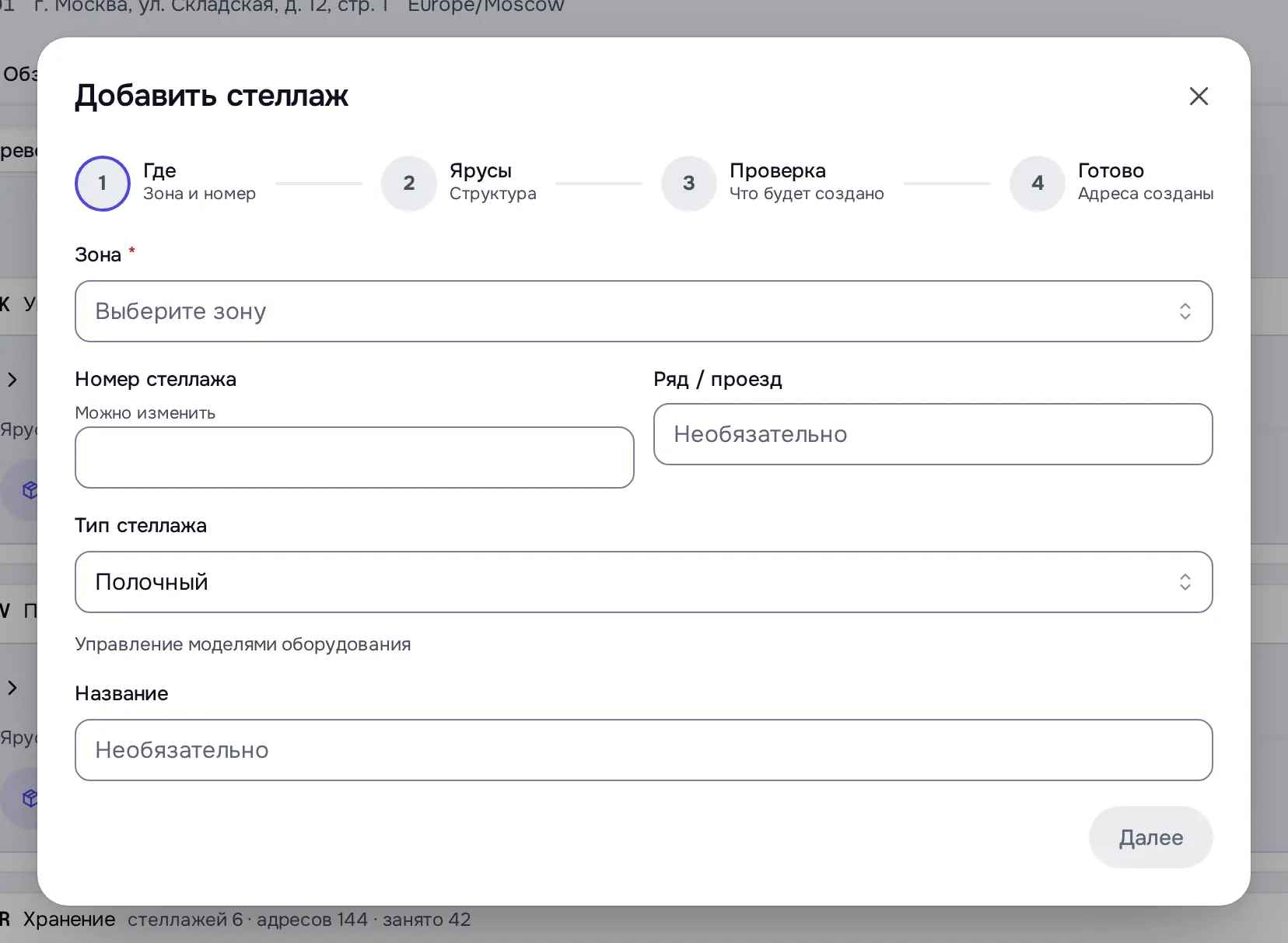1288x943 pixels.
Task: Expand the upper row chevron behind dialog
Action: [x=12, y=380]
